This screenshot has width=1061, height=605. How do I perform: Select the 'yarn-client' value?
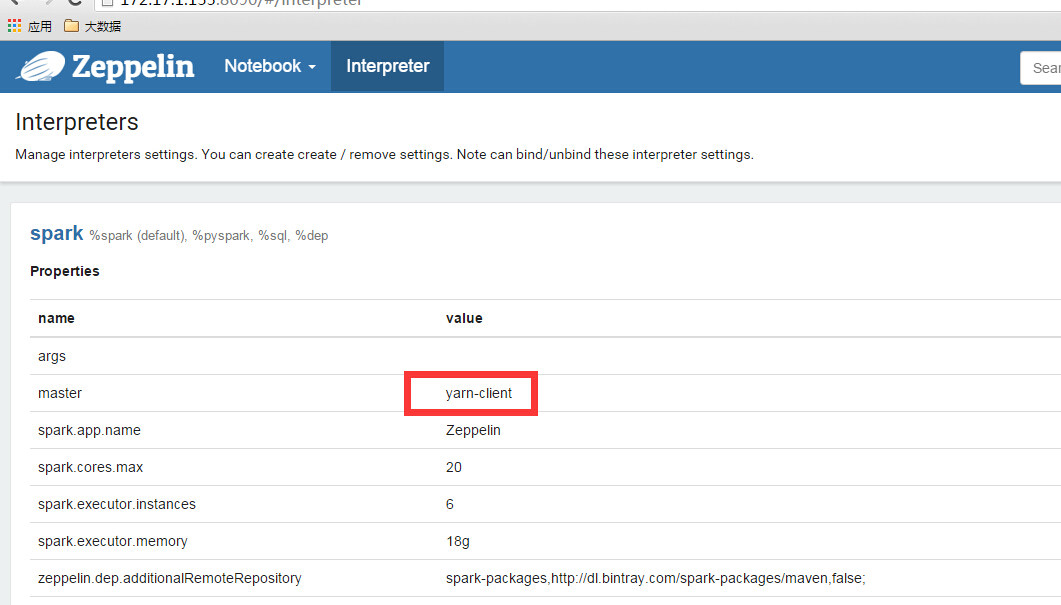tap(478, 393)
